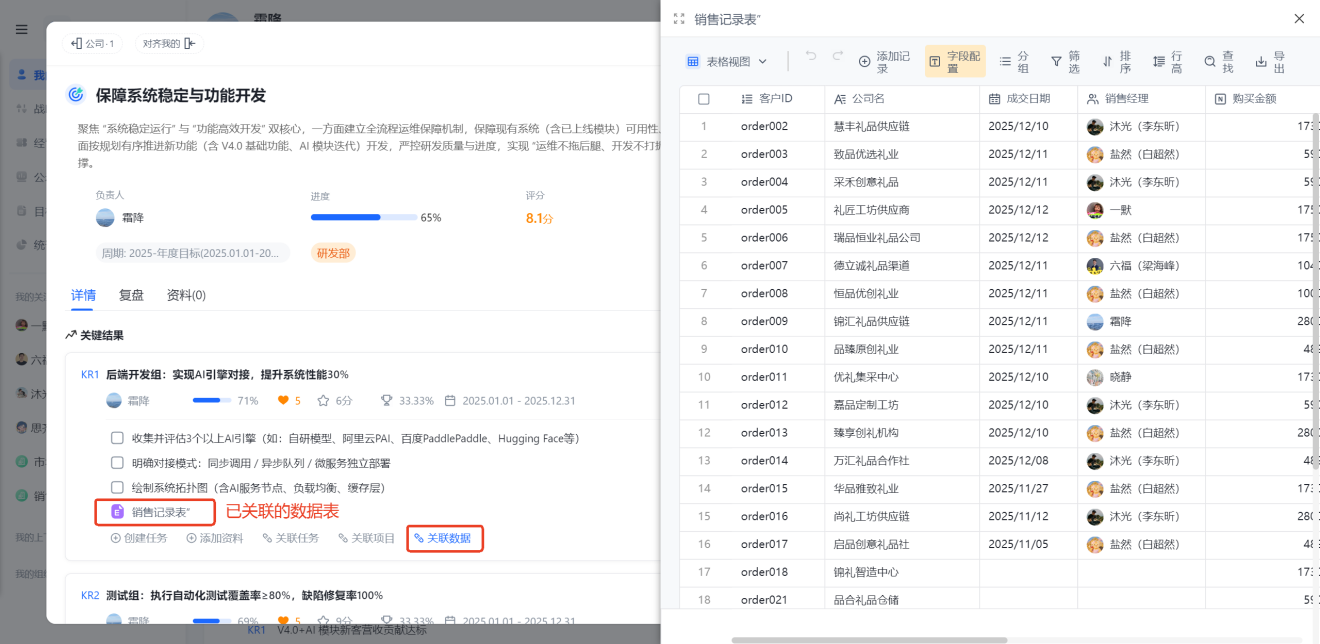Open the hamburger menu in the sidebar
1320x644 pixels.
21,29
